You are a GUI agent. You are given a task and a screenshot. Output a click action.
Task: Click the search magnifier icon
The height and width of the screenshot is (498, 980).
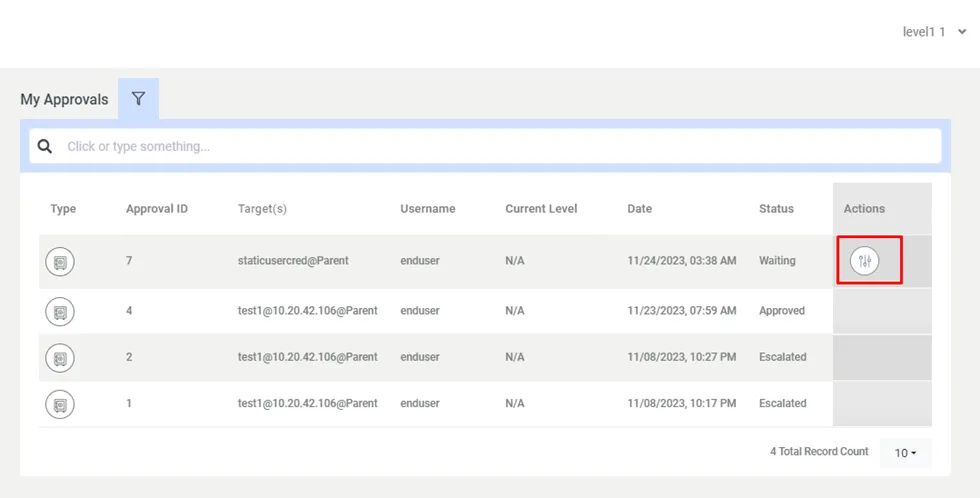tap(44, 146)
